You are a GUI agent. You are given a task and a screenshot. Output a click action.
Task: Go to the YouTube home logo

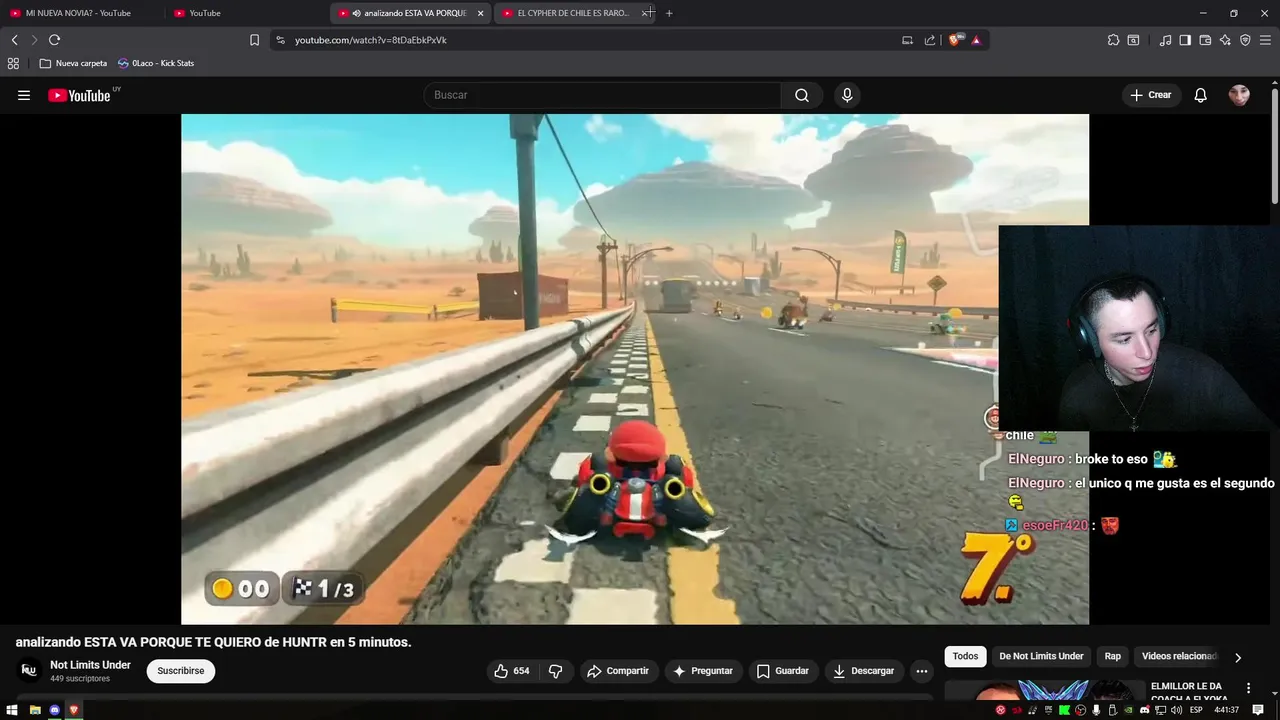[x=79, y=95]
